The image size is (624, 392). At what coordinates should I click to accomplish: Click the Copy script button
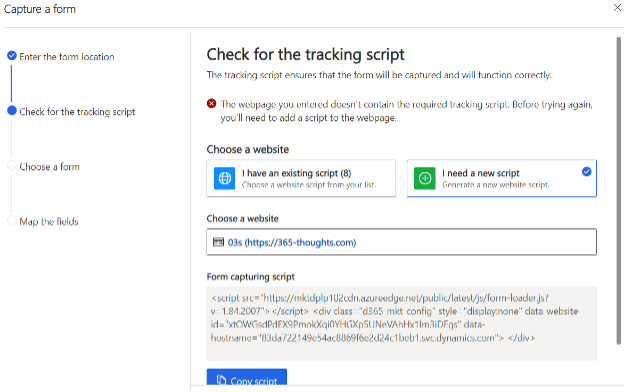247,378
